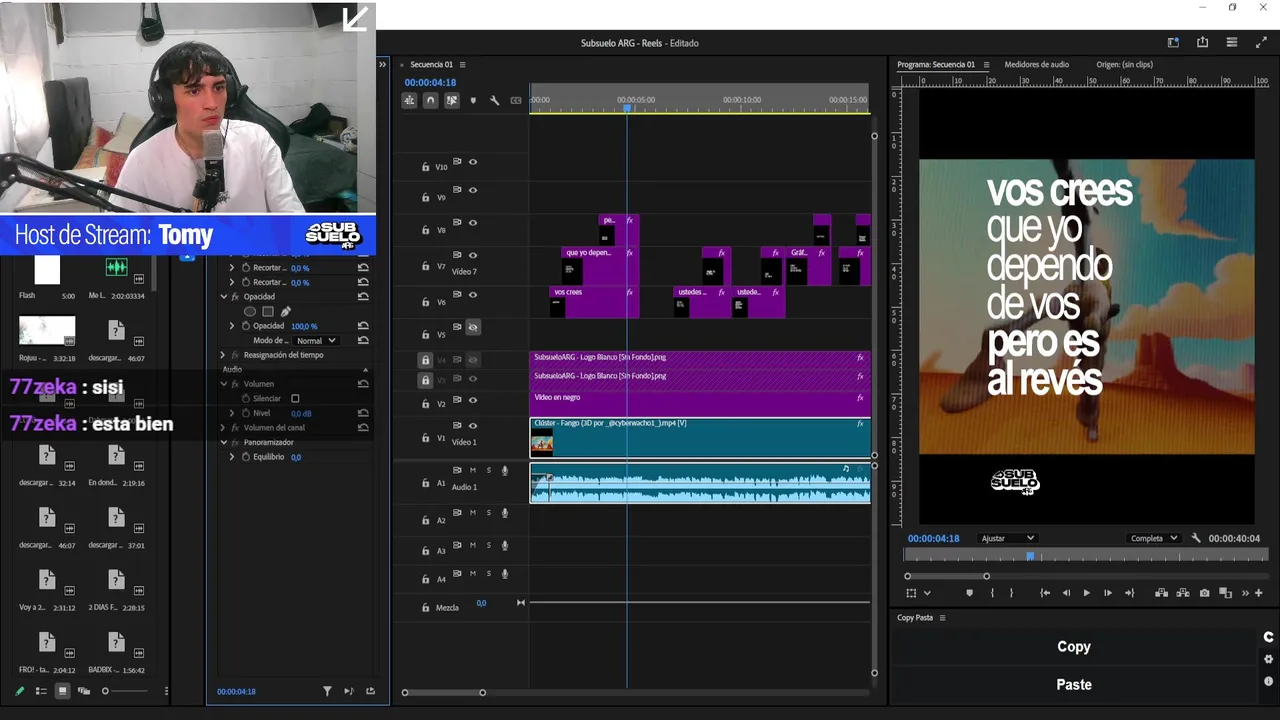Expand Reasignación del tiempo effect
The image size is (1280, 720).
223,355
